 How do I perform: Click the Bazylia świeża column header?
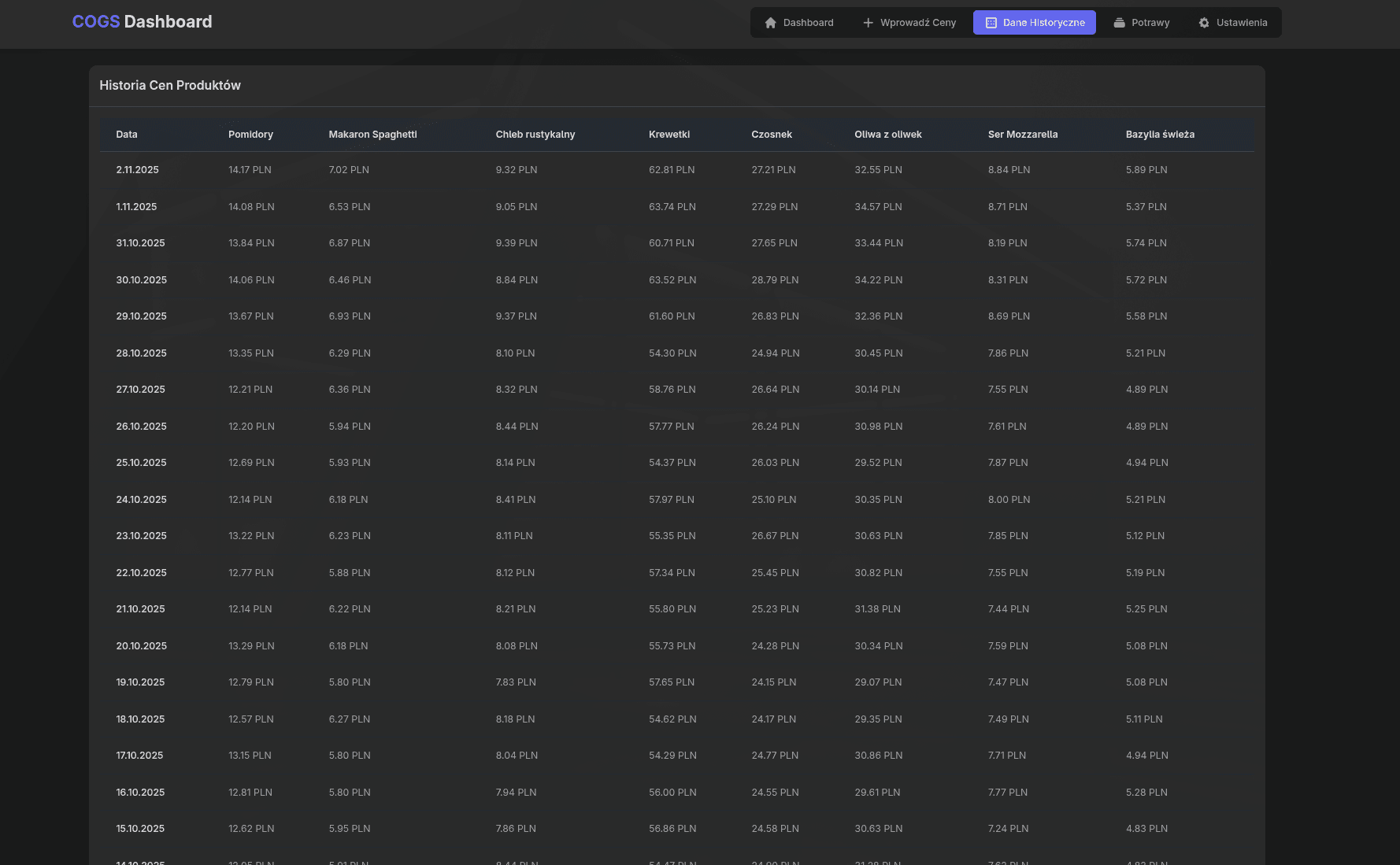coord(1160,134)
